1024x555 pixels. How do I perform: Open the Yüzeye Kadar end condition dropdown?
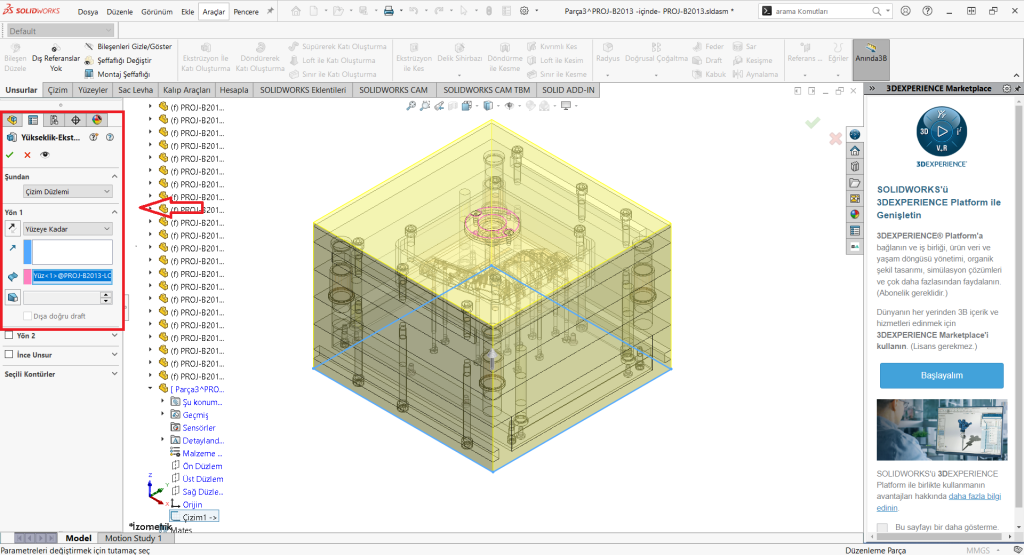[x=68, y=229]
